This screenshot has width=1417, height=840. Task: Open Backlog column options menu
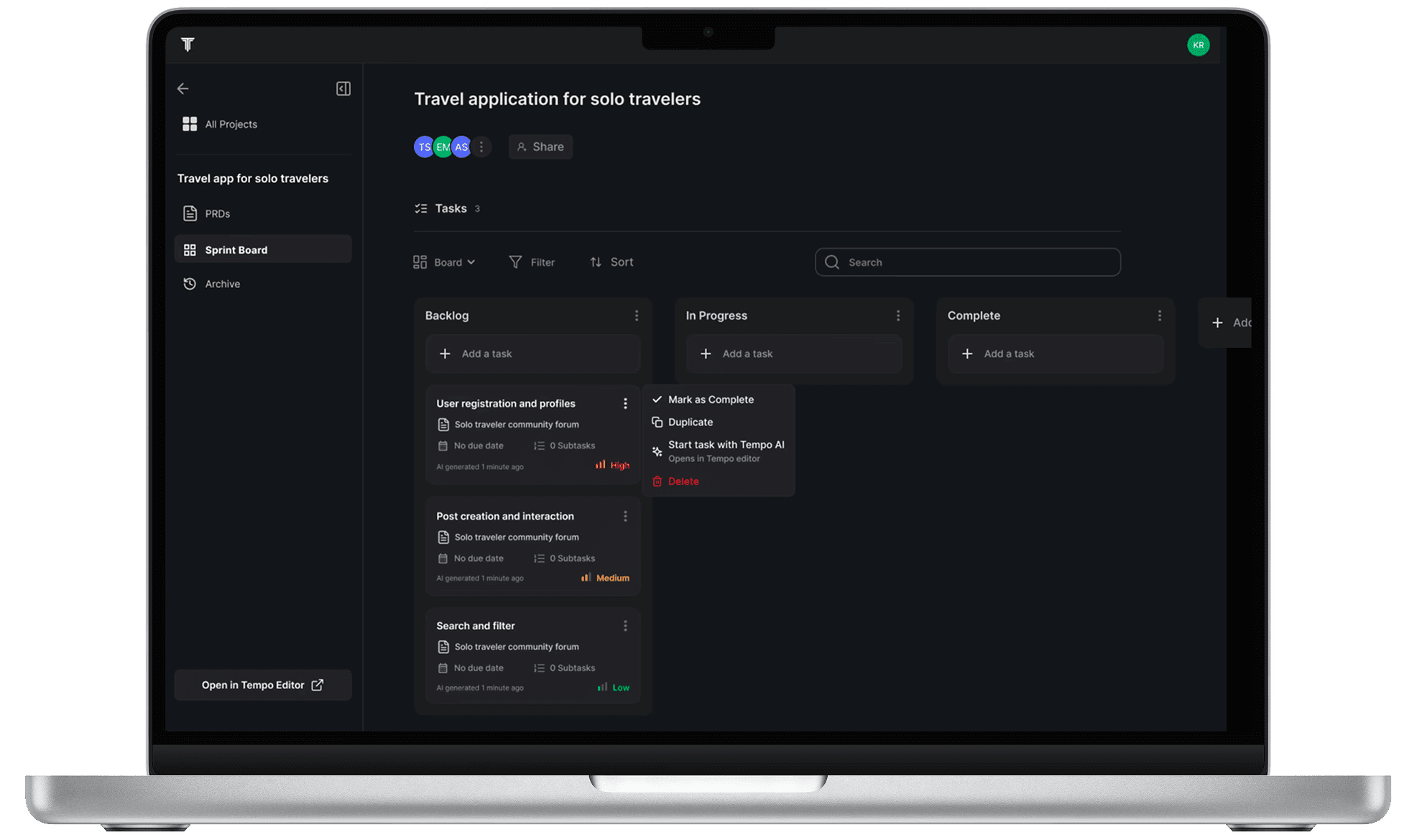(x=636, y=315)
